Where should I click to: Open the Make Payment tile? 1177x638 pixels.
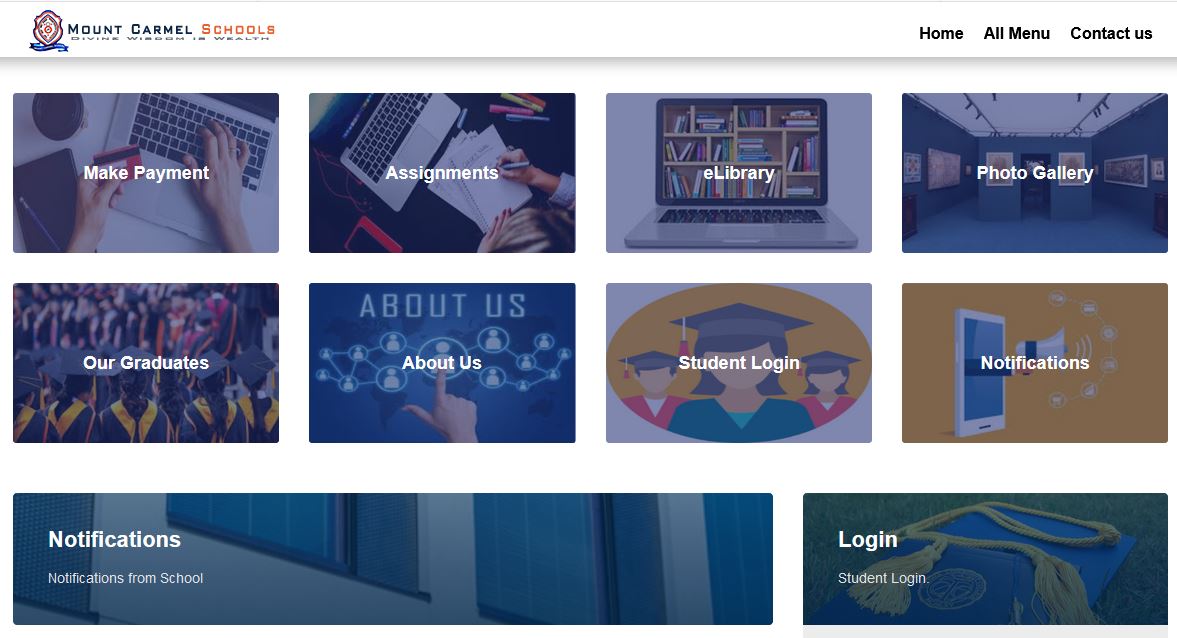tap(146, 173)
